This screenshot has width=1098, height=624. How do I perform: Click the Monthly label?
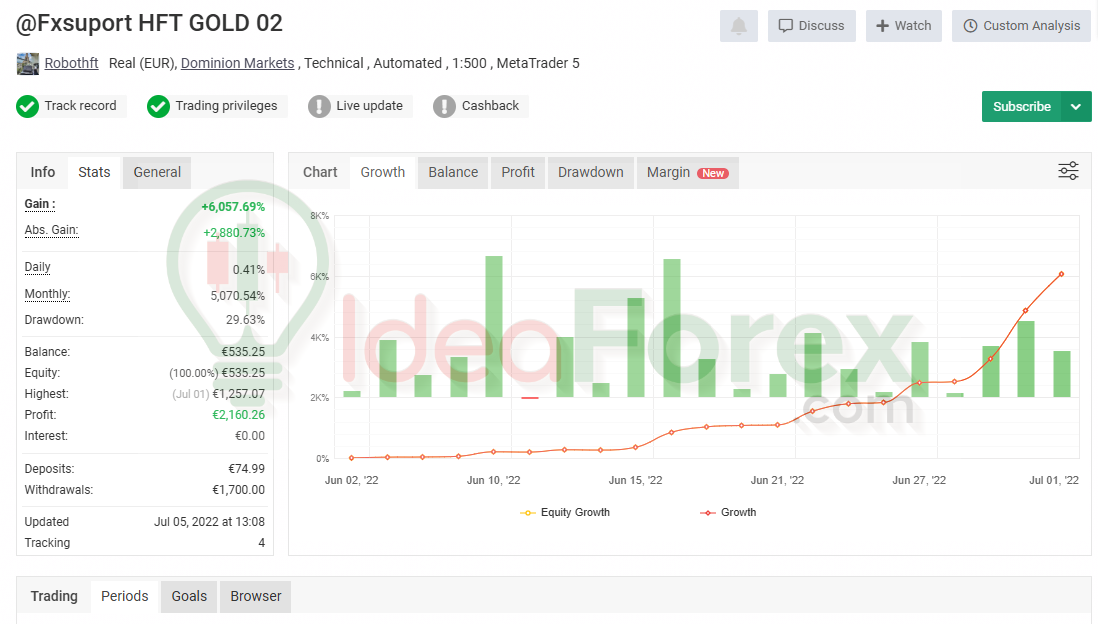48,293
